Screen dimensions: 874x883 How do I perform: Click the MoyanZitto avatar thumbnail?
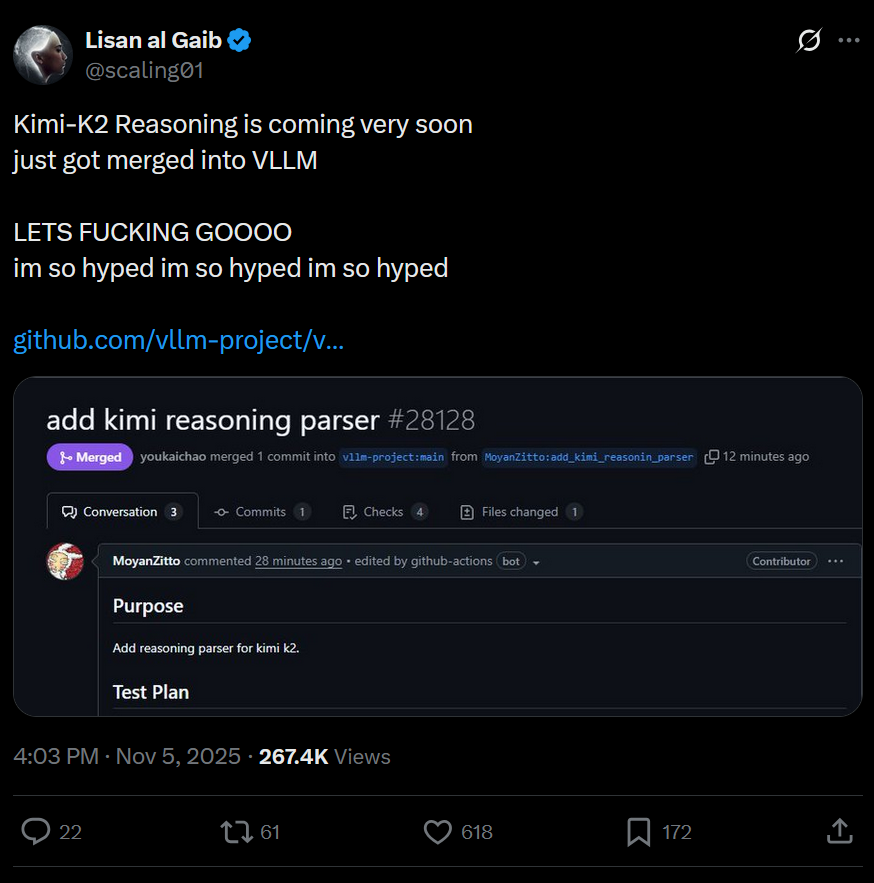(x=65, y=561)
